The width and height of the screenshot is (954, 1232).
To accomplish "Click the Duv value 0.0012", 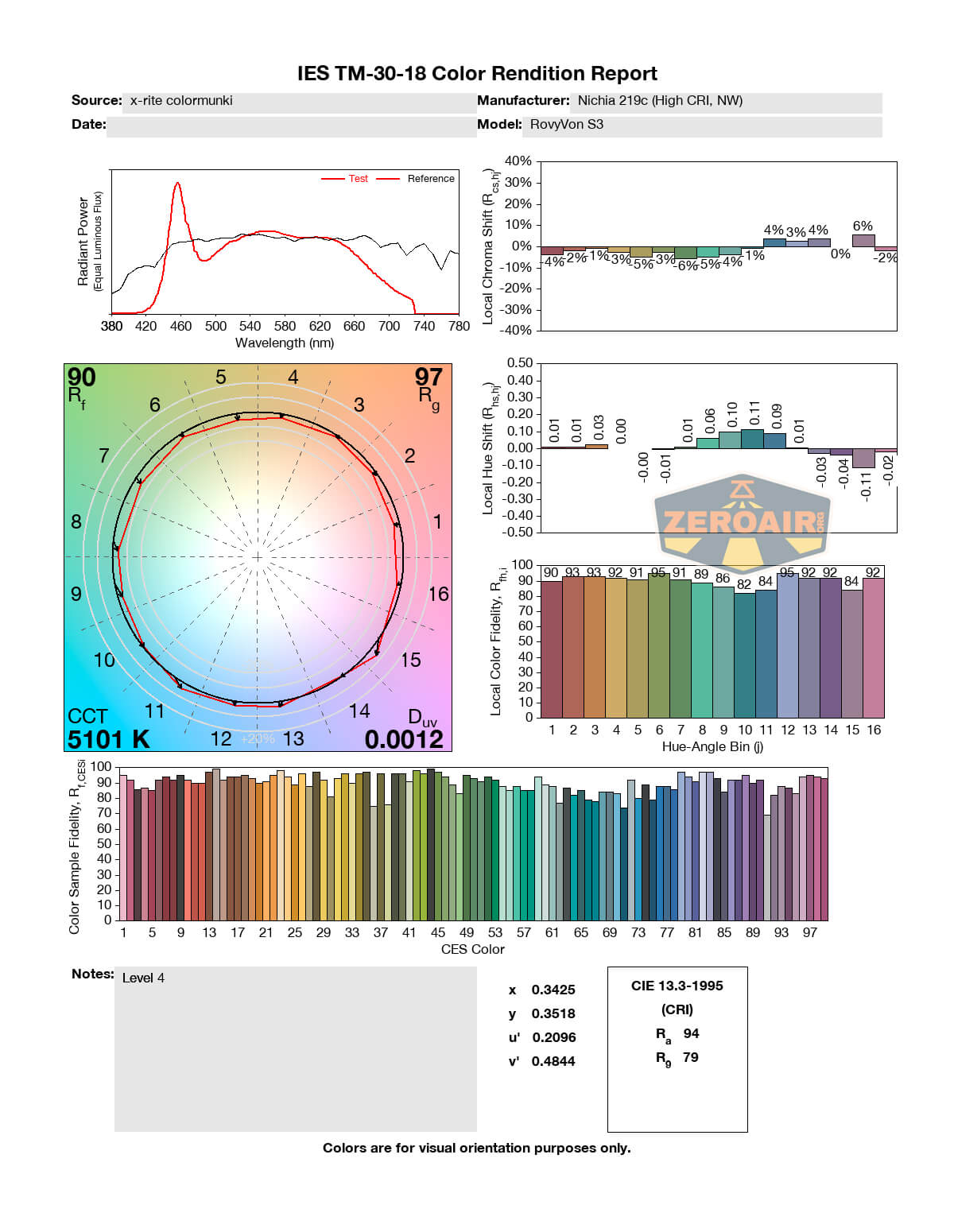I will 404,739.
